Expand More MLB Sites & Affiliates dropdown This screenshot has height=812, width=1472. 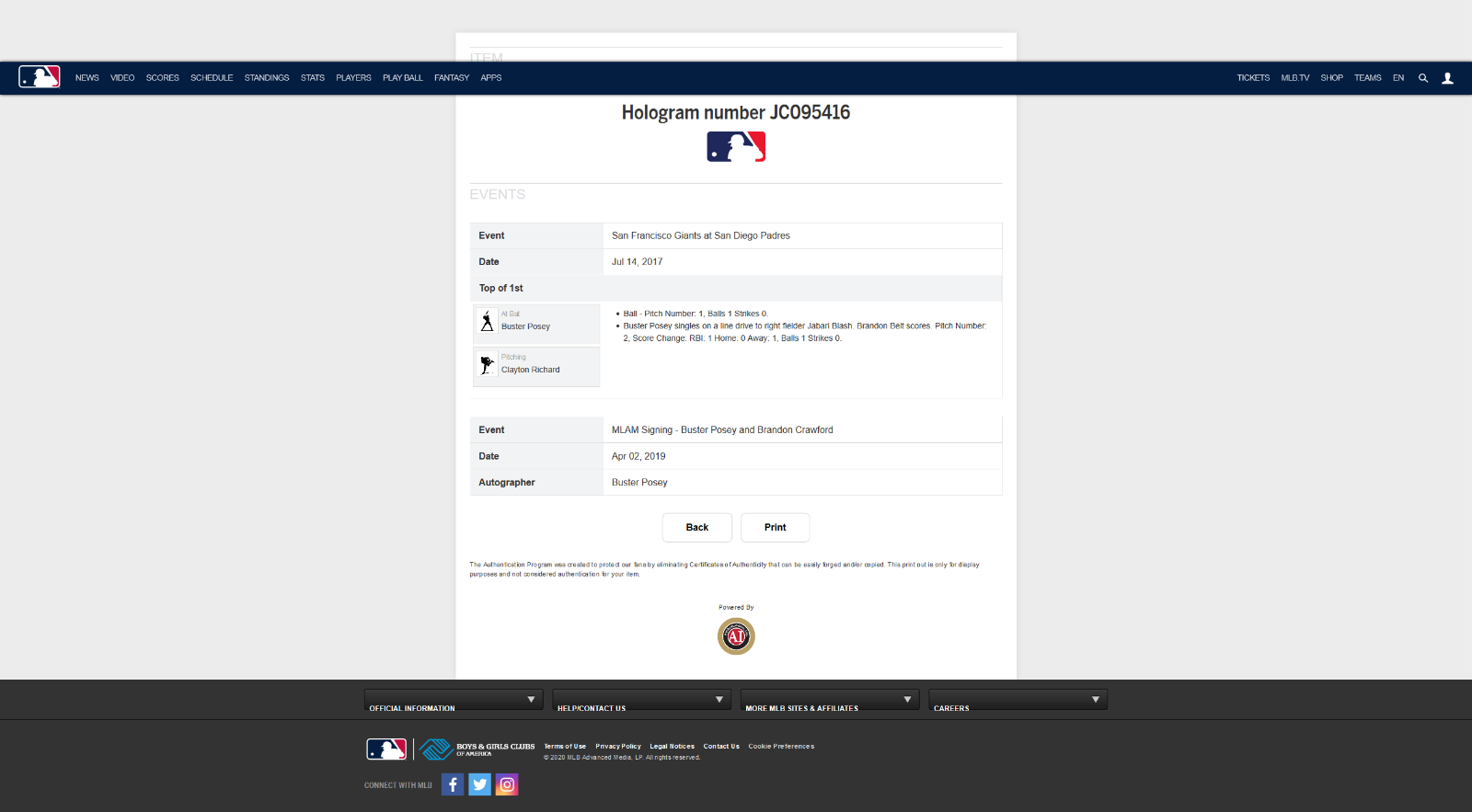pyautogui.click(x=830, y=700)
